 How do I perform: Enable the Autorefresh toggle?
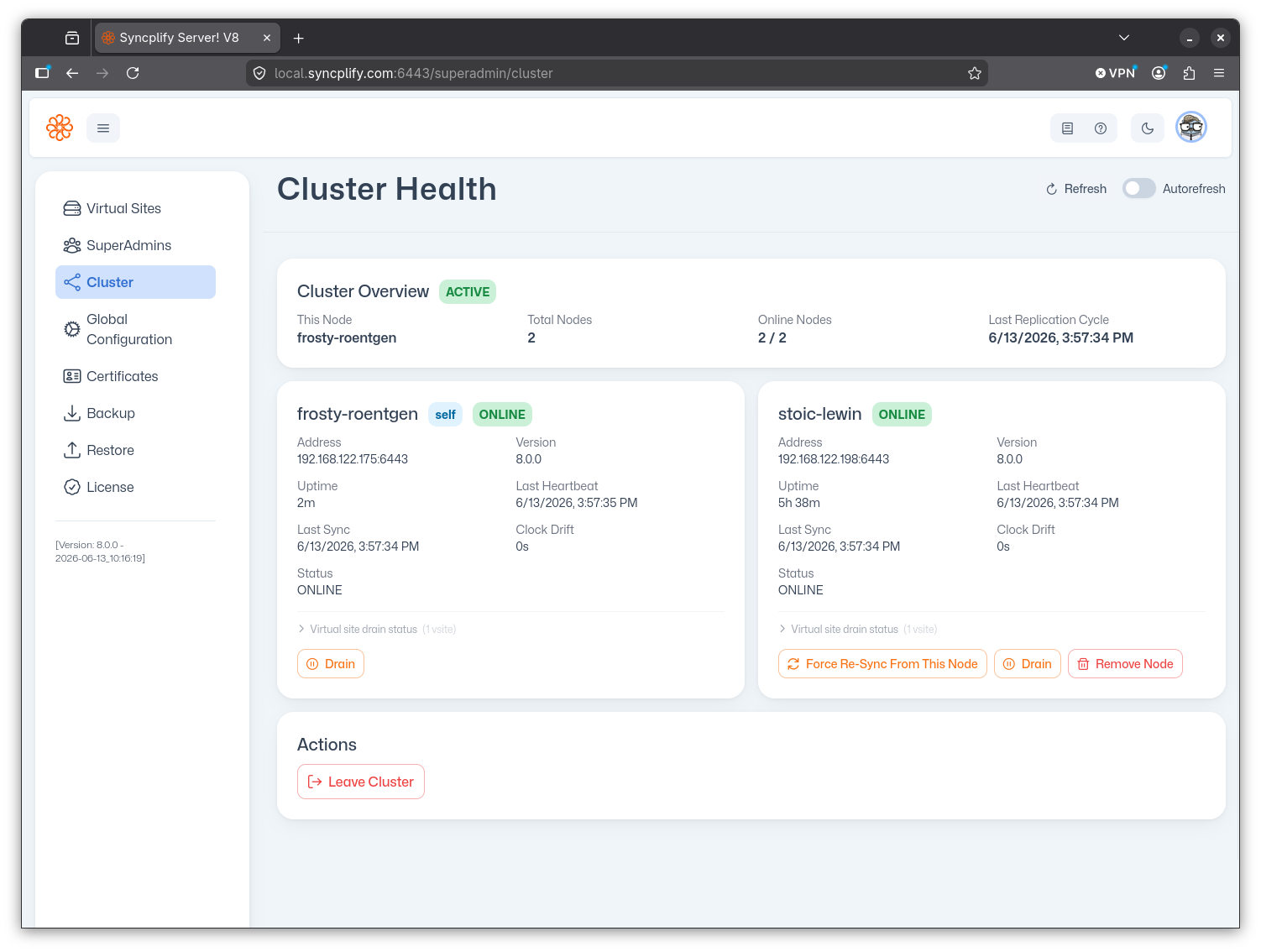(1139, 188)
